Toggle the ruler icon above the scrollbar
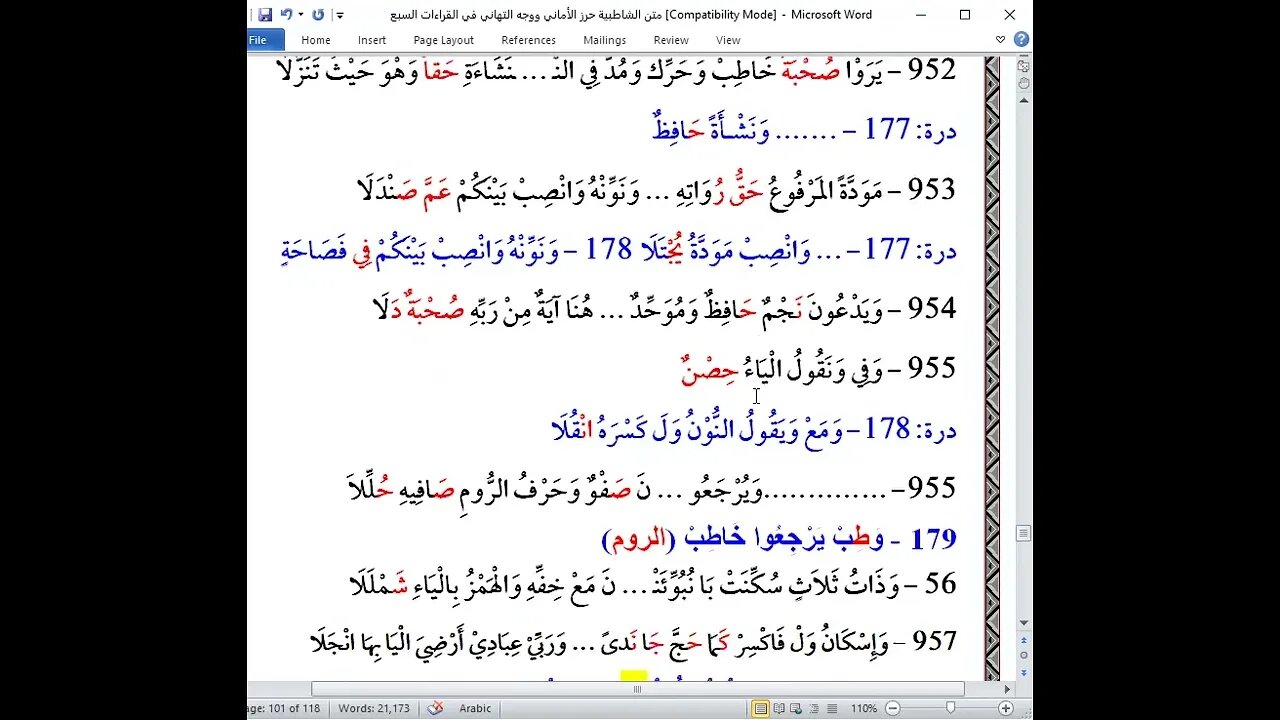The height and width of the screenshot is (720, 1280). click(x=1023, y=65)
